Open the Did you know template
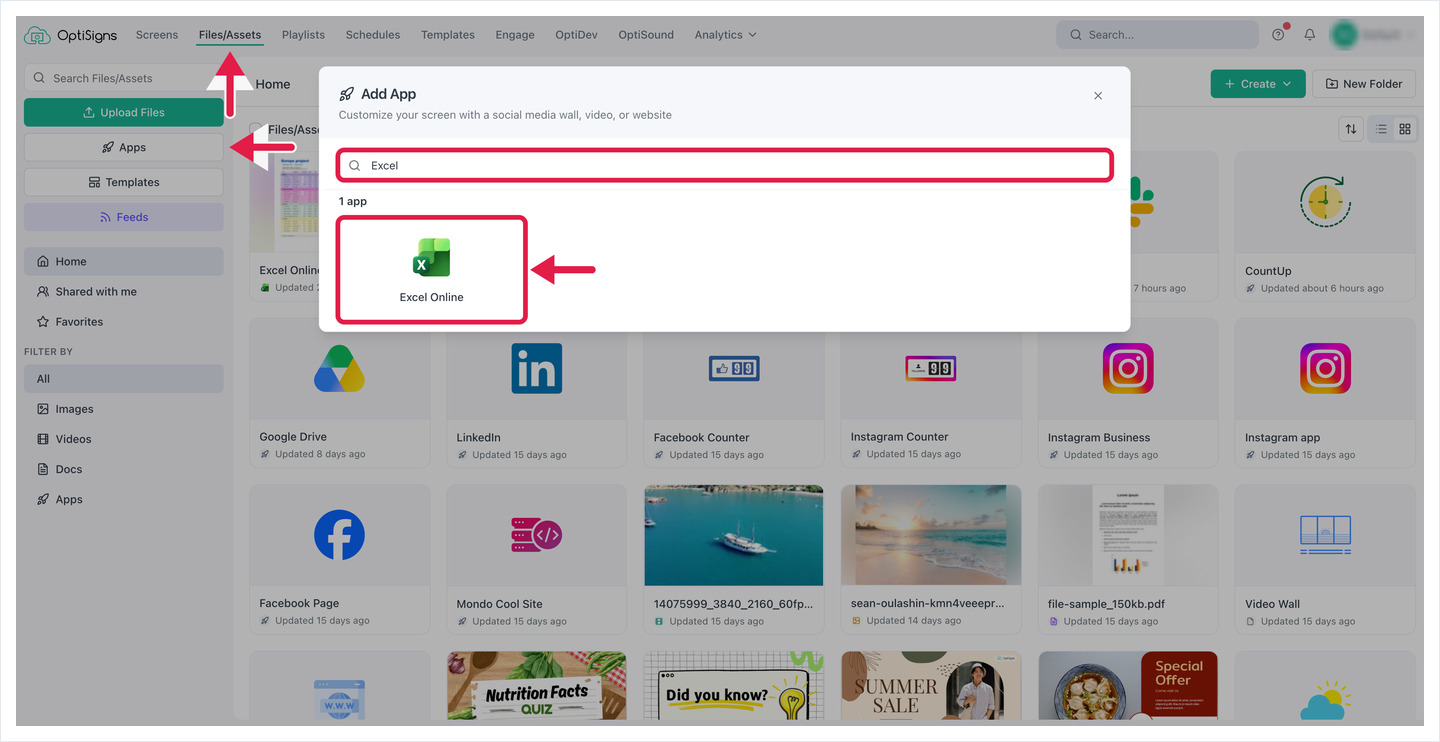Screen dimensions: 1440x742 [733, 686]
